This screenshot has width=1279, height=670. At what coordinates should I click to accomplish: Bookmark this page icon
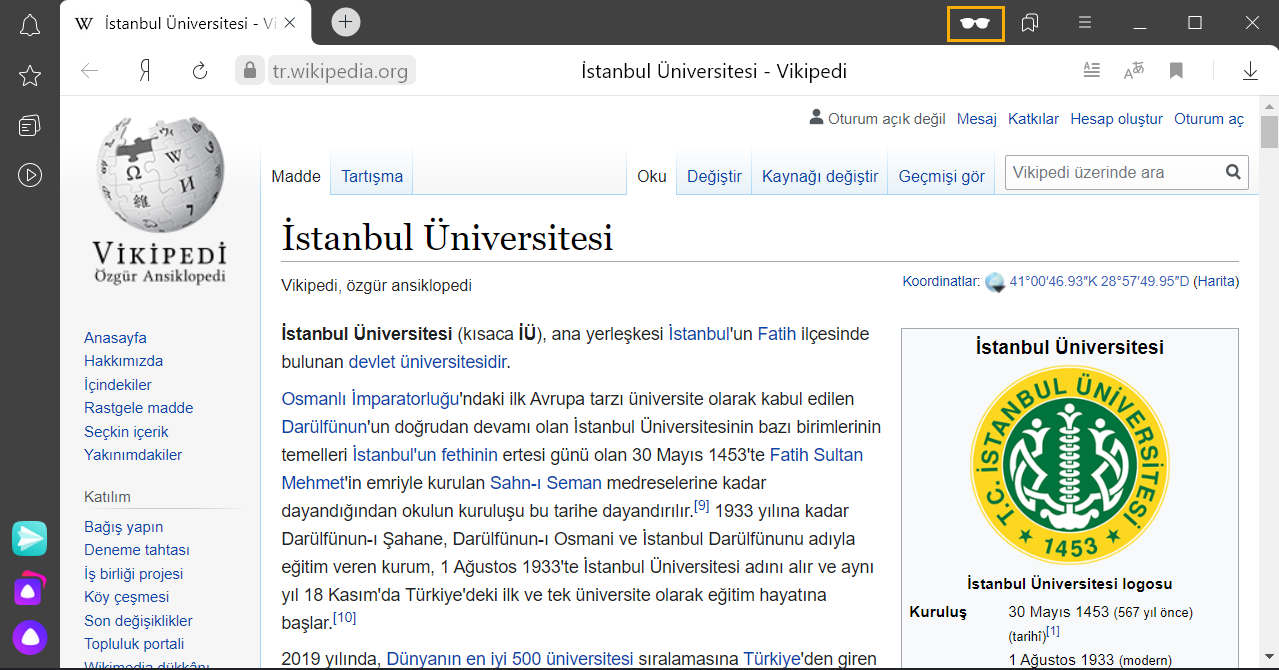1176,70
